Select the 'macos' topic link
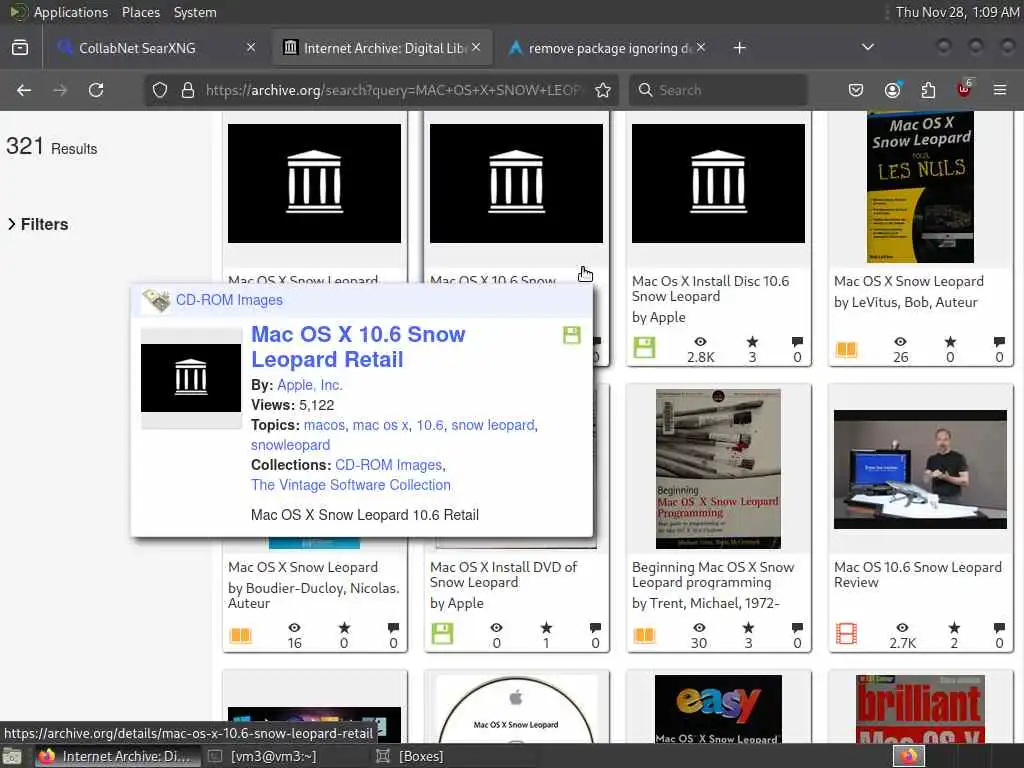The width and height of the screenshot is (1024, 768). tap(324, 425)
